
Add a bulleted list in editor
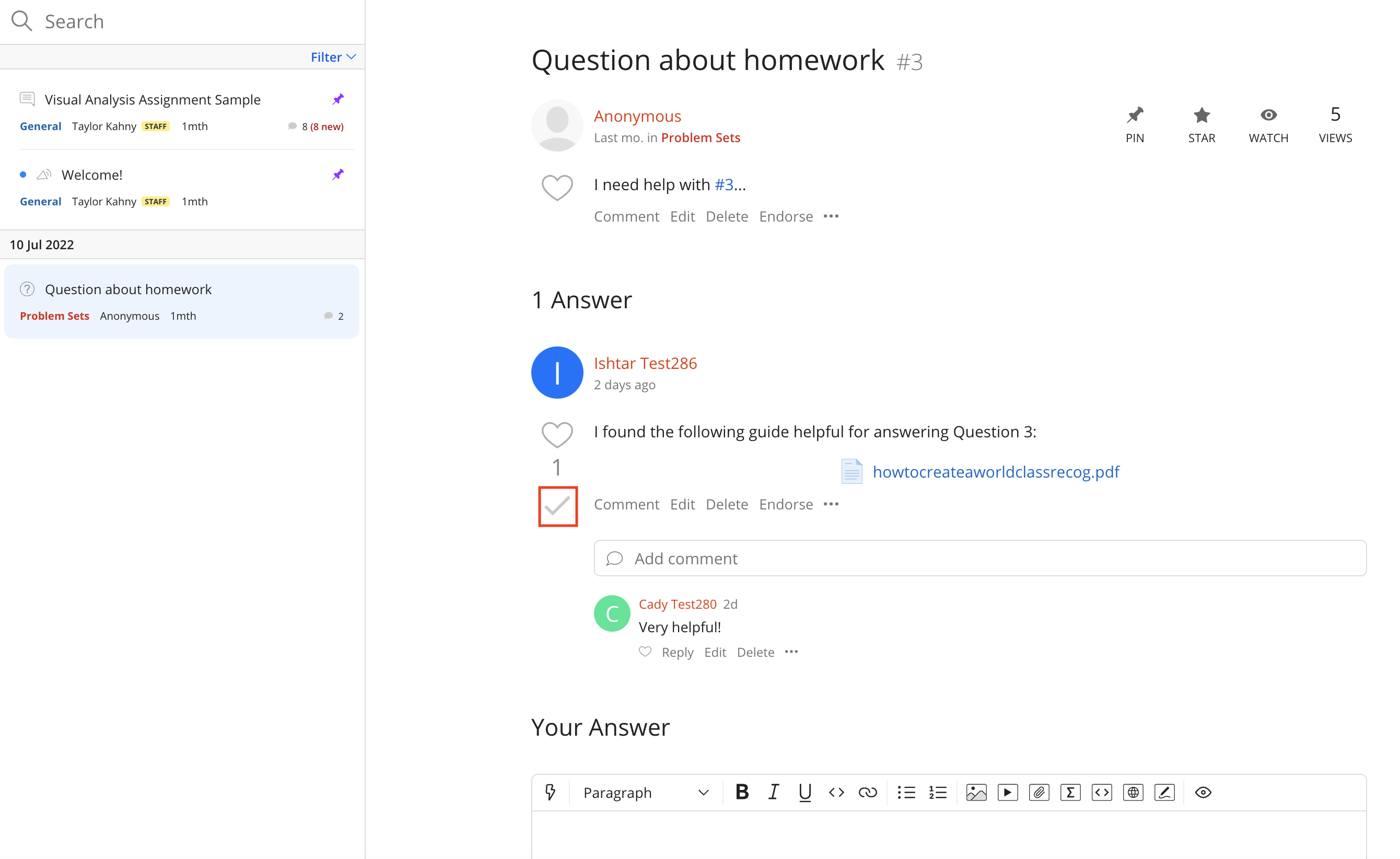pyautogui.click(x=906, y=792)
